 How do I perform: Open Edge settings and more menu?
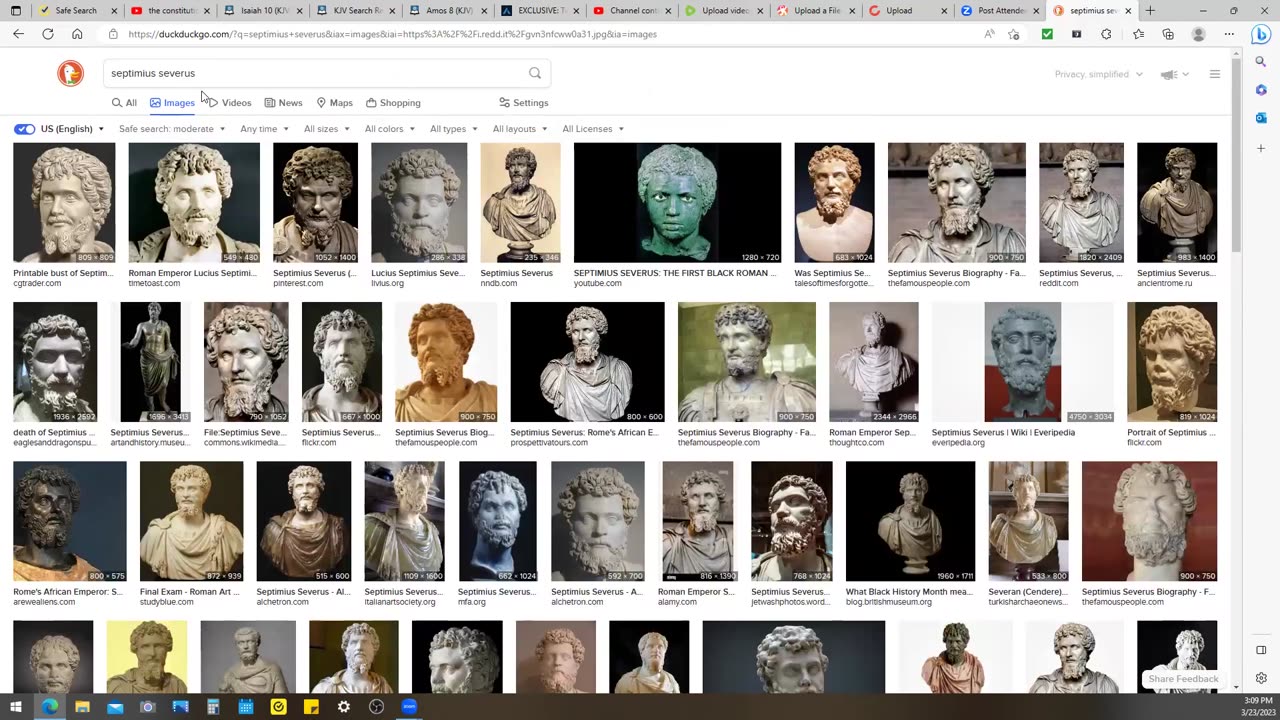tap(1229, 34)
